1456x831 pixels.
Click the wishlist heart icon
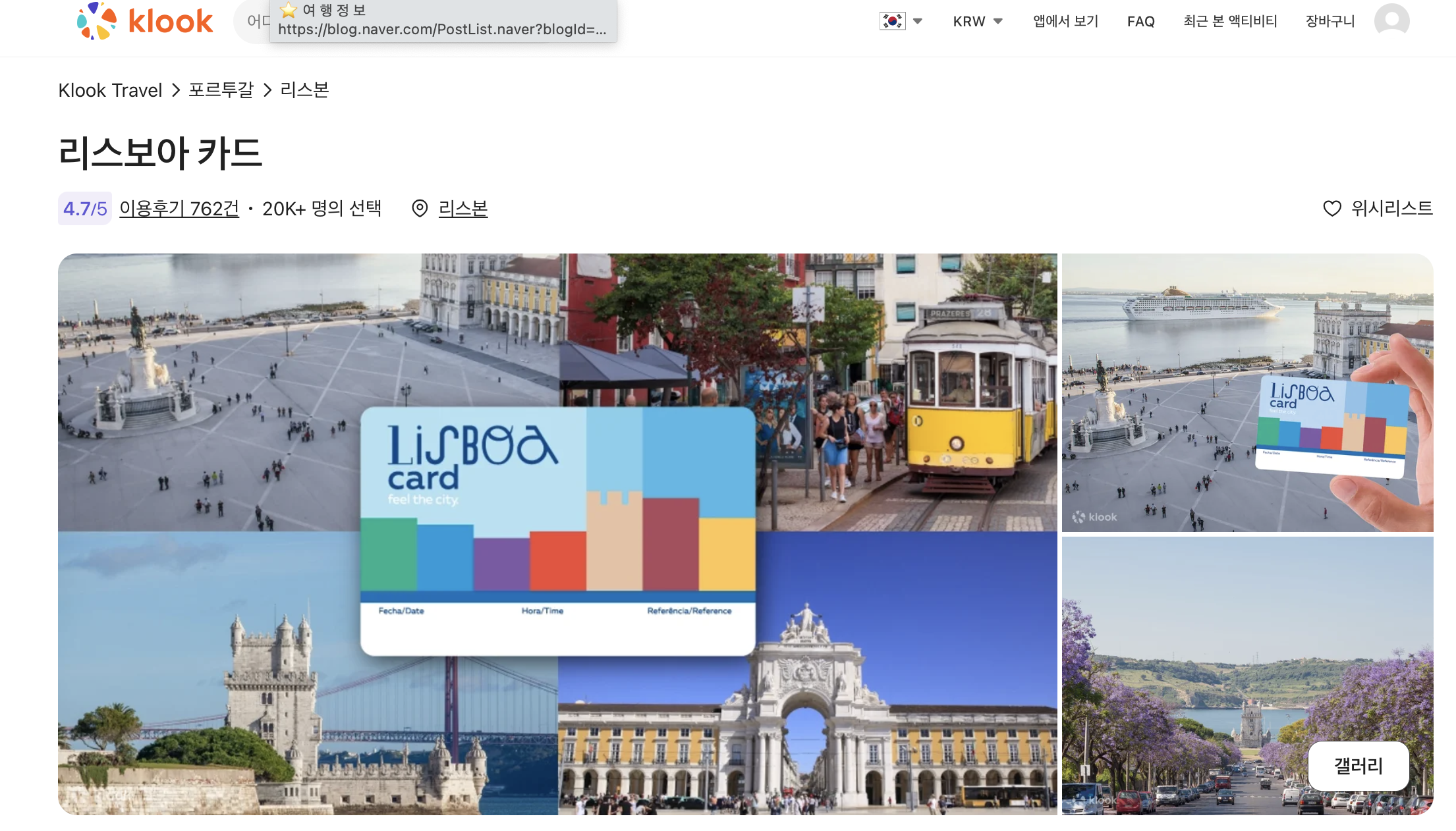pos(1332,209)
